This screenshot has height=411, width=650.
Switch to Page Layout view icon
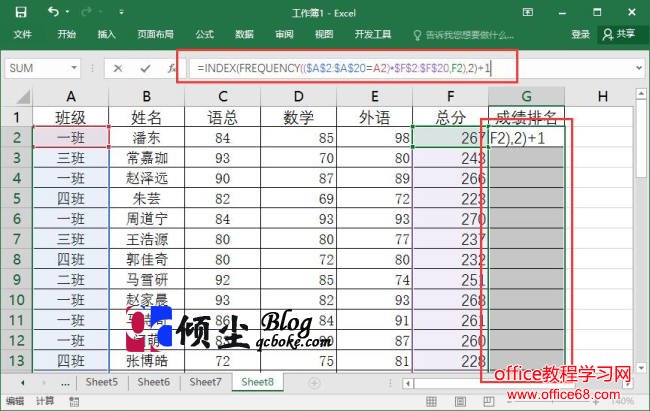click(x=460, y=401)
